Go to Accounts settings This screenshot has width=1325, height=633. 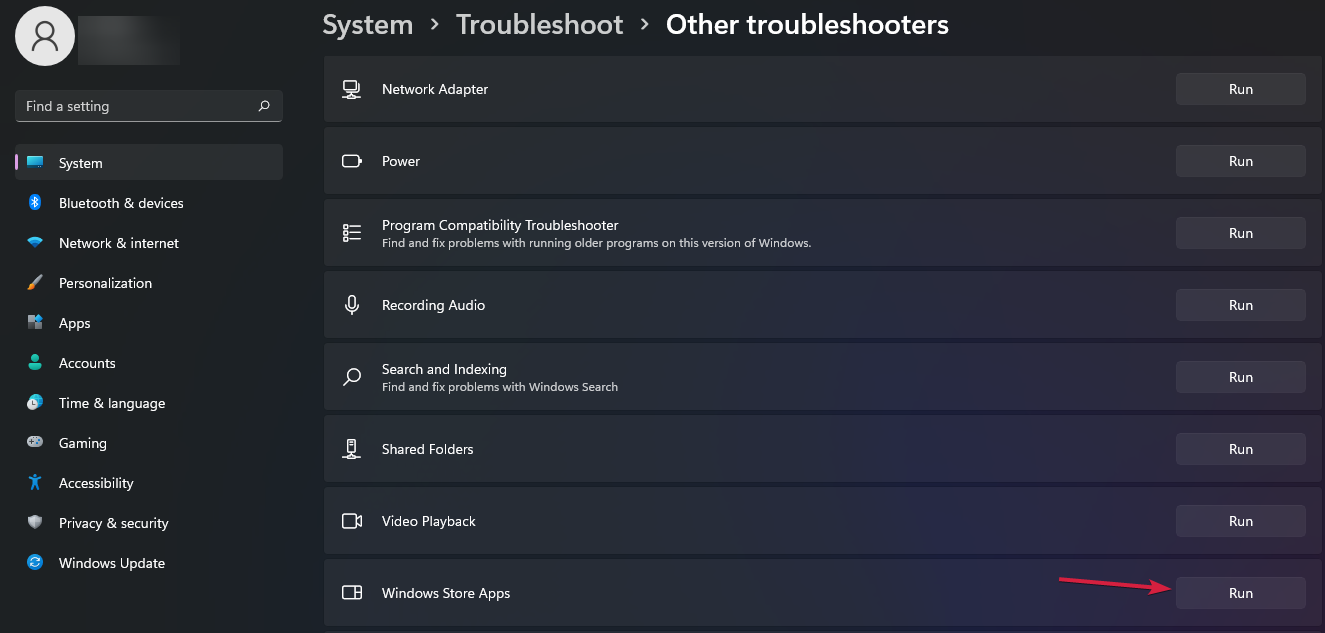click(x=87, y=363)
